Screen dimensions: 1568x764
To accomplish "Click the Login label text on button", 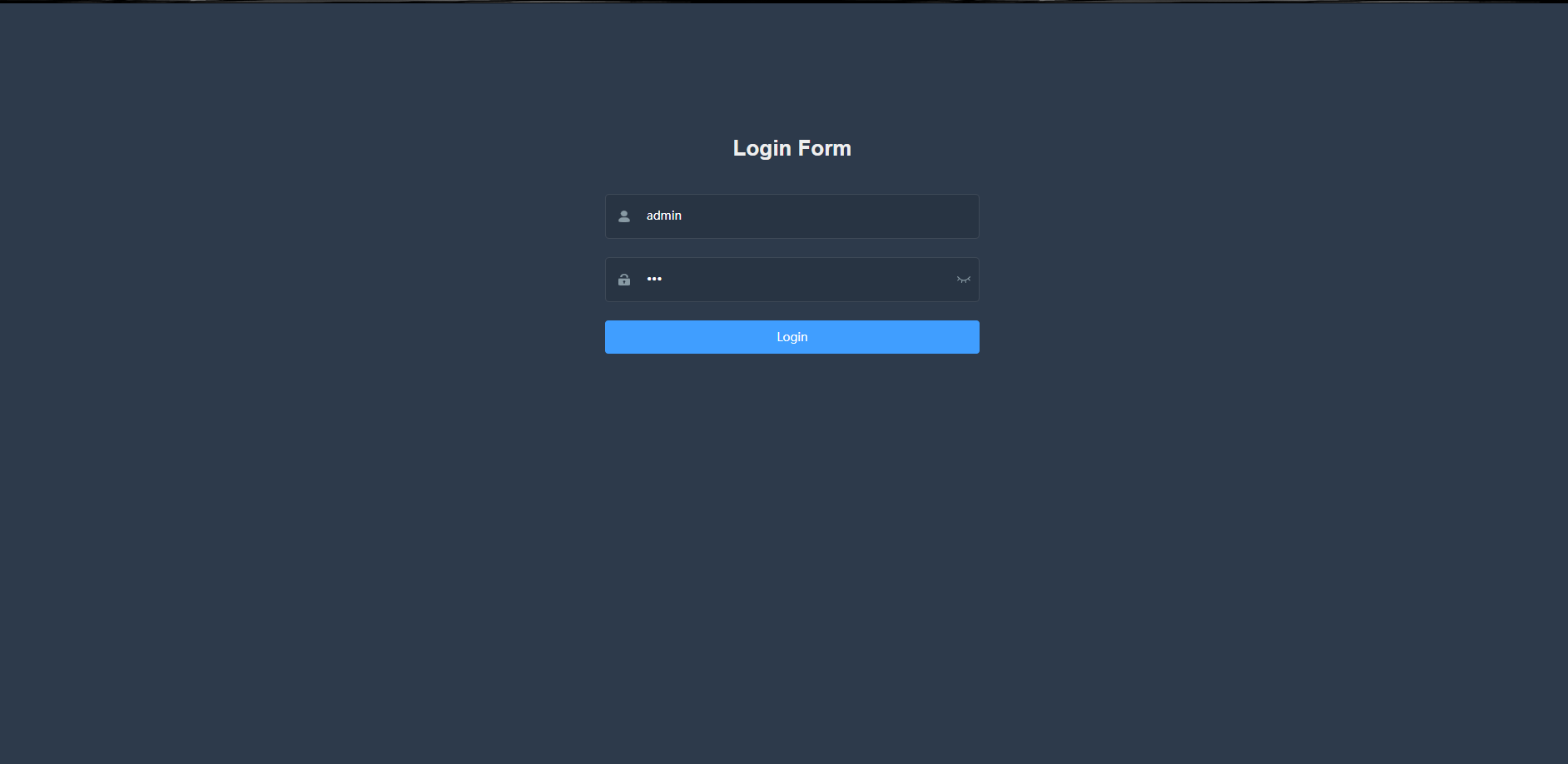I will click(791, 337).
